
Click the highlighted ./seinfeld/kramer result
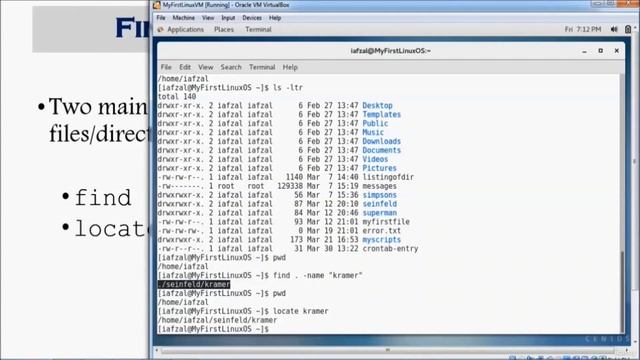[x=194, y=284]
